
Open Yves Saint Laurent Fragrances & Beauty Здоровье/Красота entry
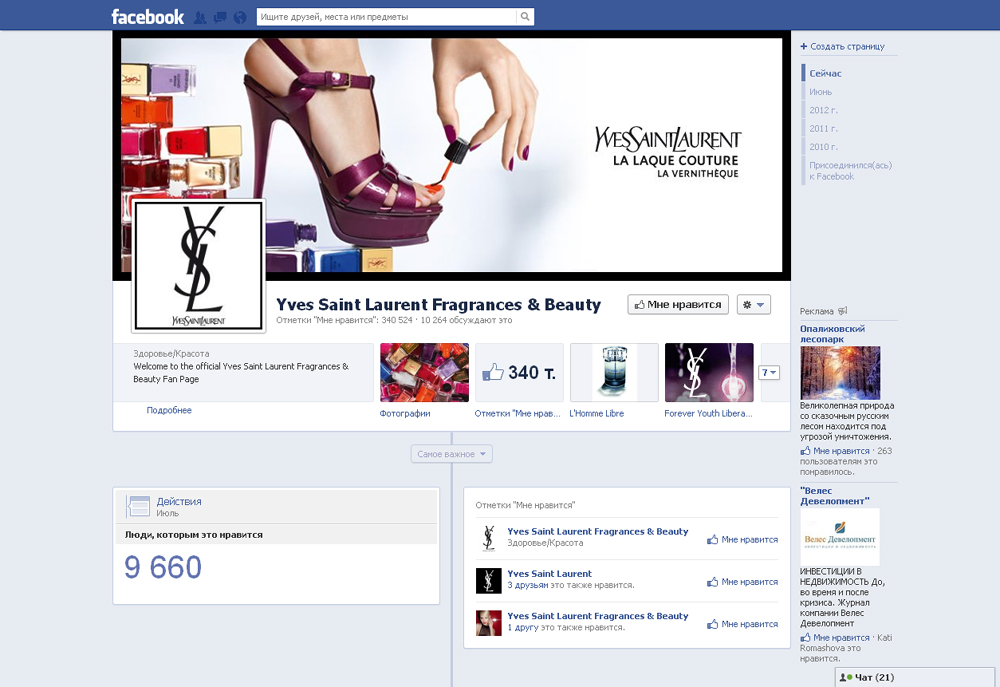click(x=598, y=531)
